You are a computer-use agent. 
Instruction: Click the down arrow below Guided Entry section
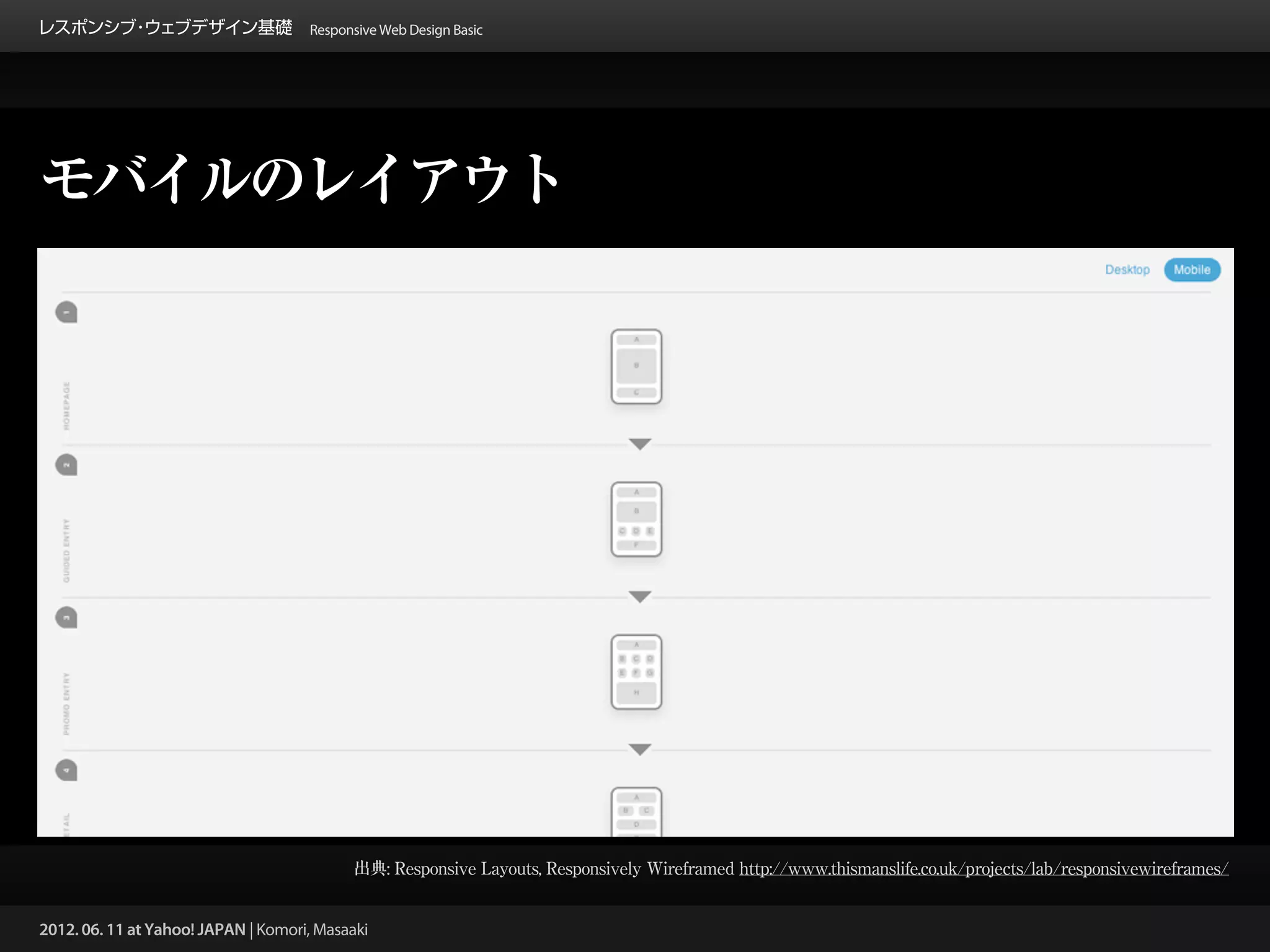(640, 596)
